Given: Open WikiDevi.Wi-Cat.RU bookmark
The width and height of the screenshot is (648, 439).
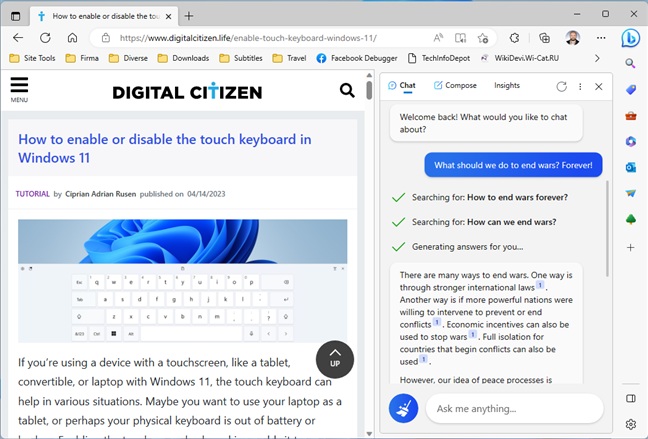Looking at the screenshot, I should [x=520, y=58].
